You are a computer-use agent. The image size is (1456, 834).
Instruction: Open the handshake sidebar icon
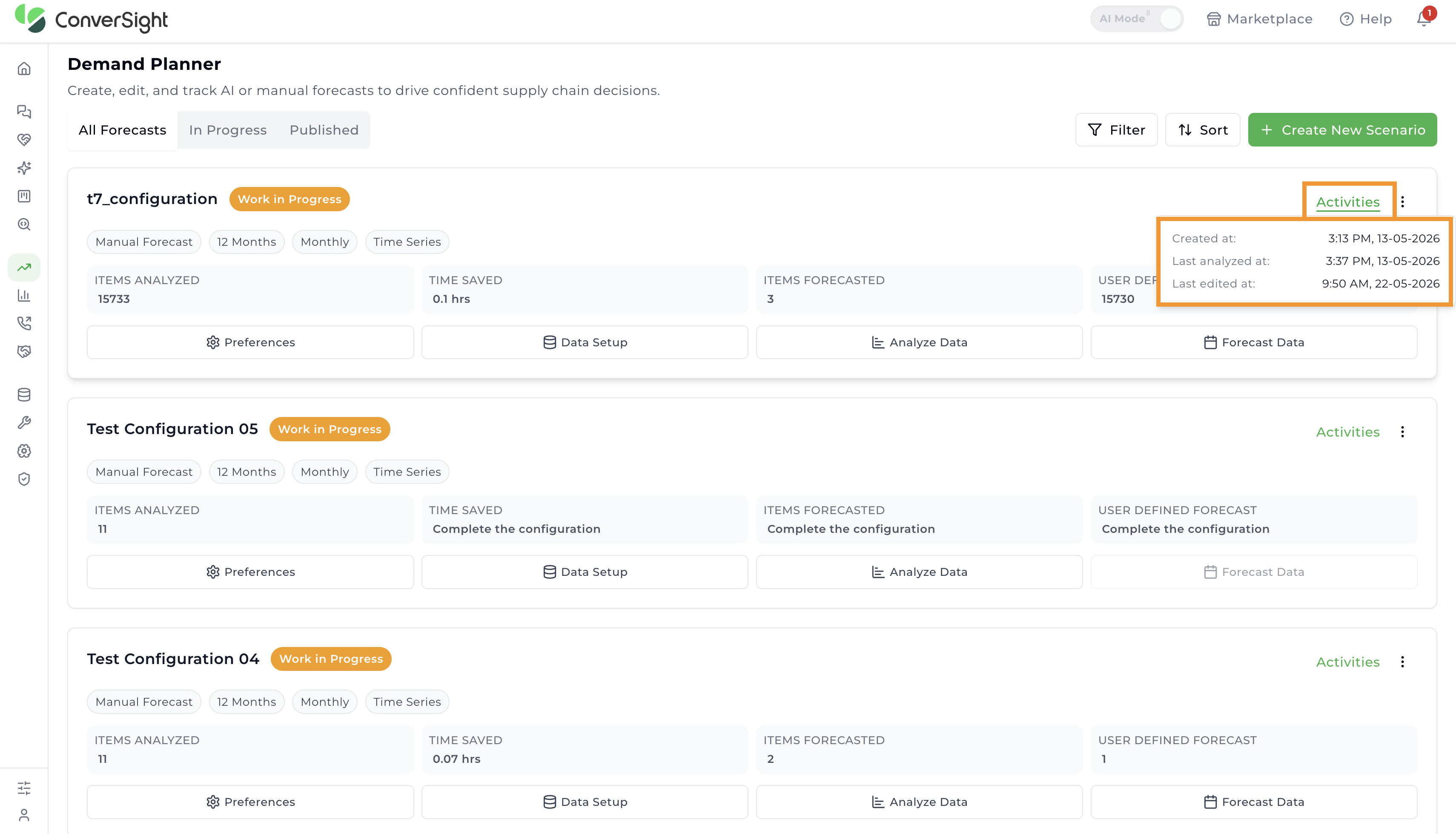pos(24,352)
